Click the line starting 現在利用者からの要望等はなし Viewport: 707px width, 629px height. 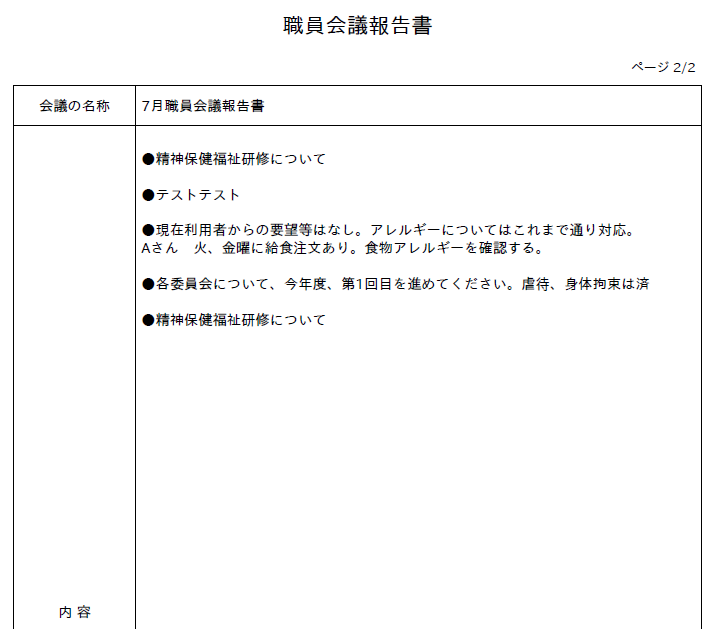point(388,230)
